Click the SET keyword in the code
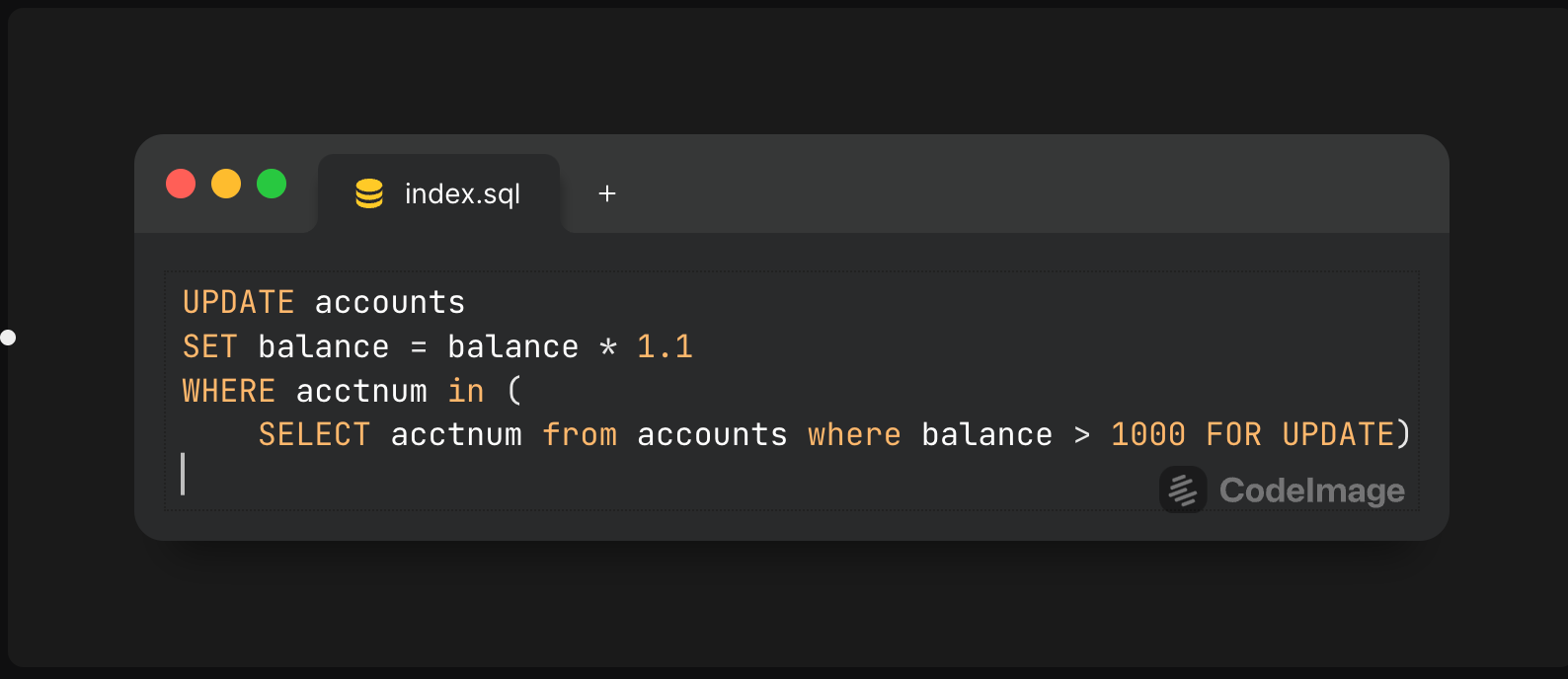Screen dimensions: 1568x679 [x=209, y=346]
